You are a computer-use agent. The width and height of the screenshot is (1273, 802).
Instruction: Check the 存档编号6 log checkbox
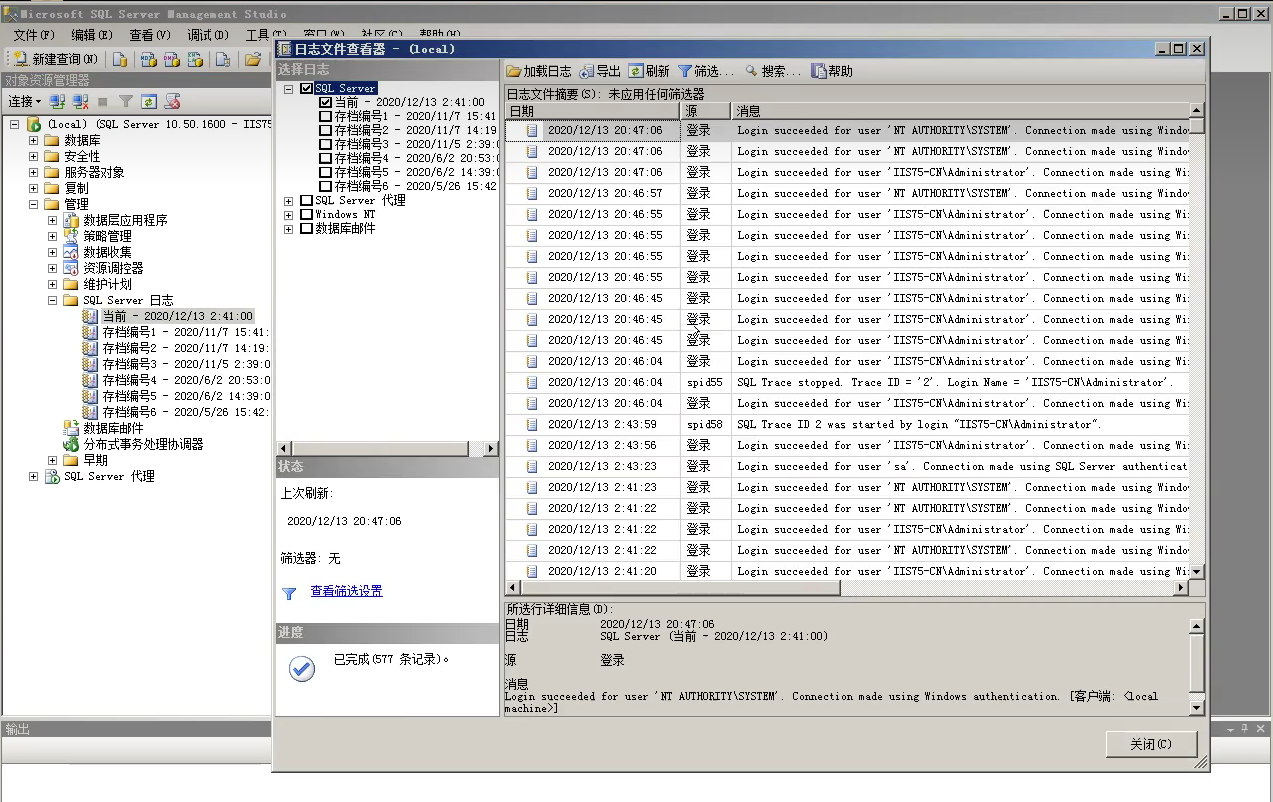(325, 186)
